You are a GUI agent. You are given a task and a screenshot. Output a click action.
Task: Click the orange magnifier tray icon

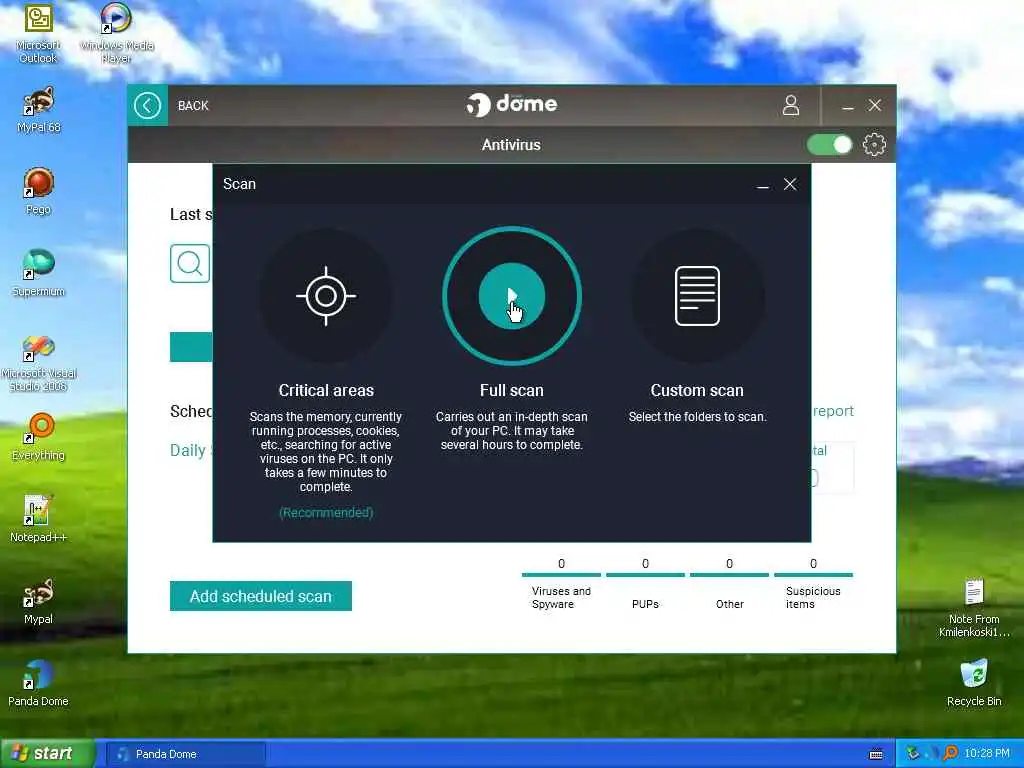(950, 754)
